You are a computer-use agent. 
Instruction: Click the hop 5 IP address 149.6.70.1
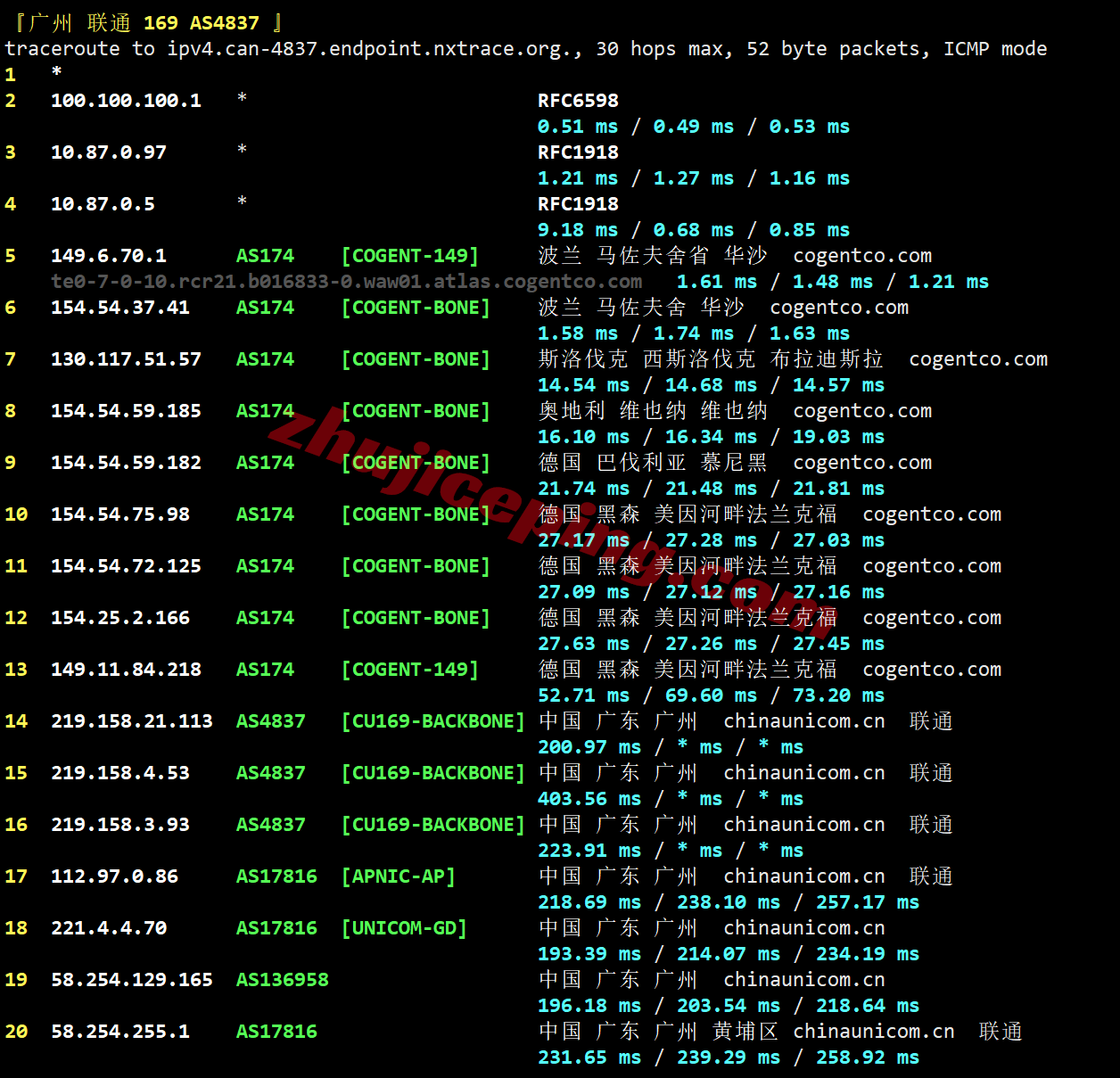coord(108,256)
